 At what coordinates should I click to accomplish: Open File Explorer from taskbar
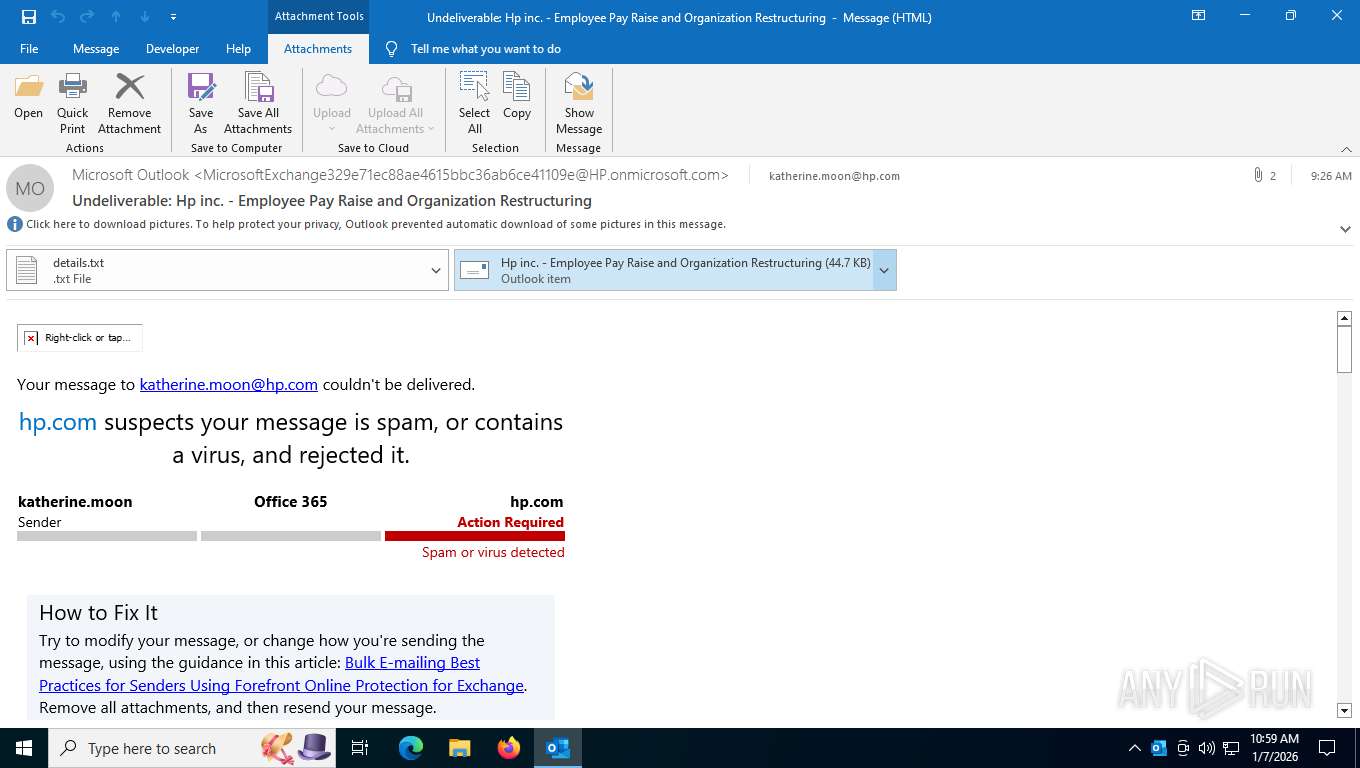click(x=459, y=748)
